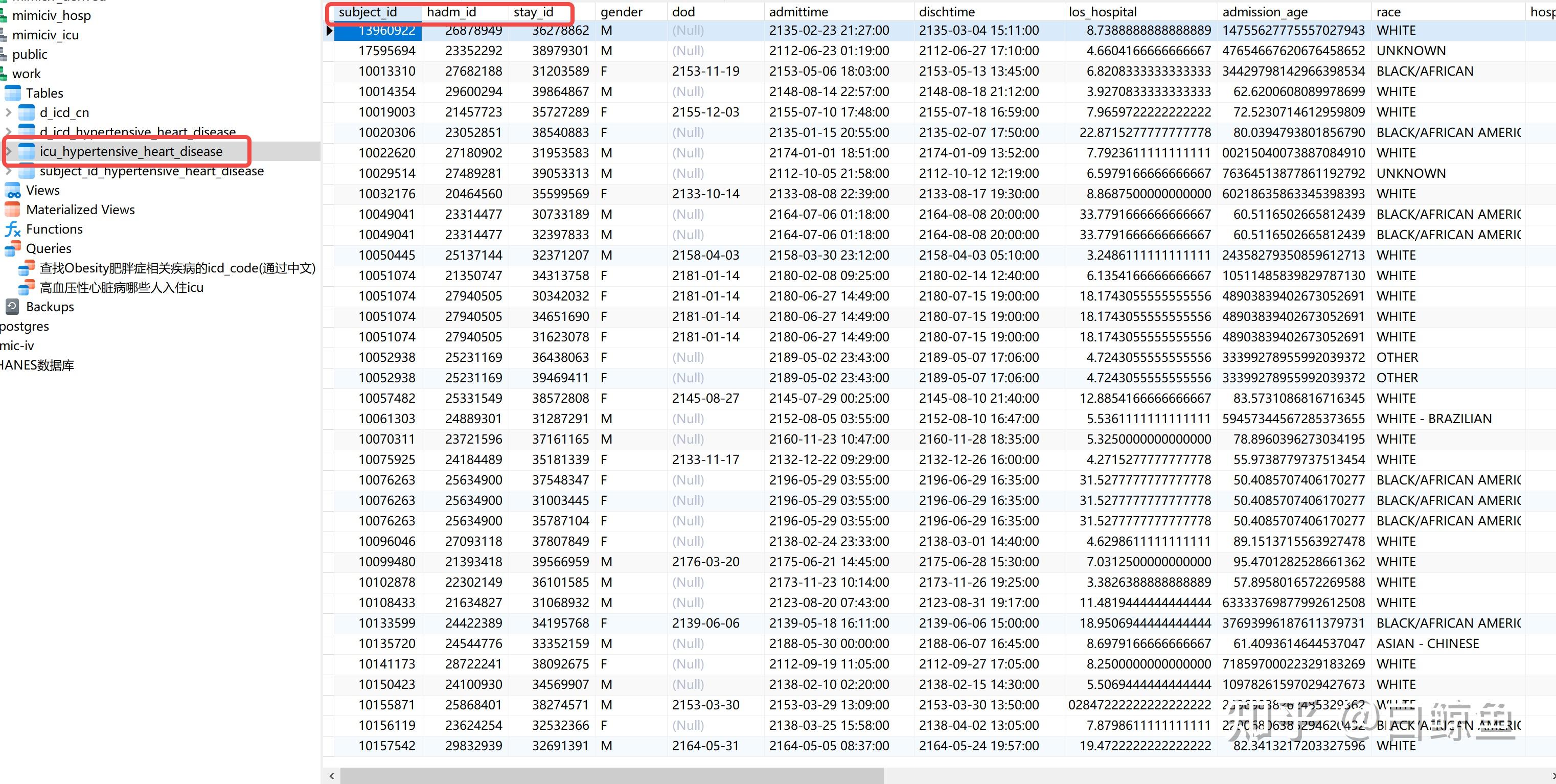Click the d_icd_cn table icon

[27, 112]
